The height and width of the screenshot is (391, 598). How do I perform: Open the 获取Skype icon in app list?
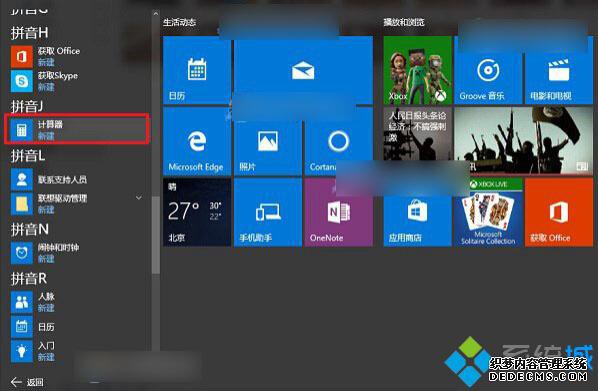[21, 81]
